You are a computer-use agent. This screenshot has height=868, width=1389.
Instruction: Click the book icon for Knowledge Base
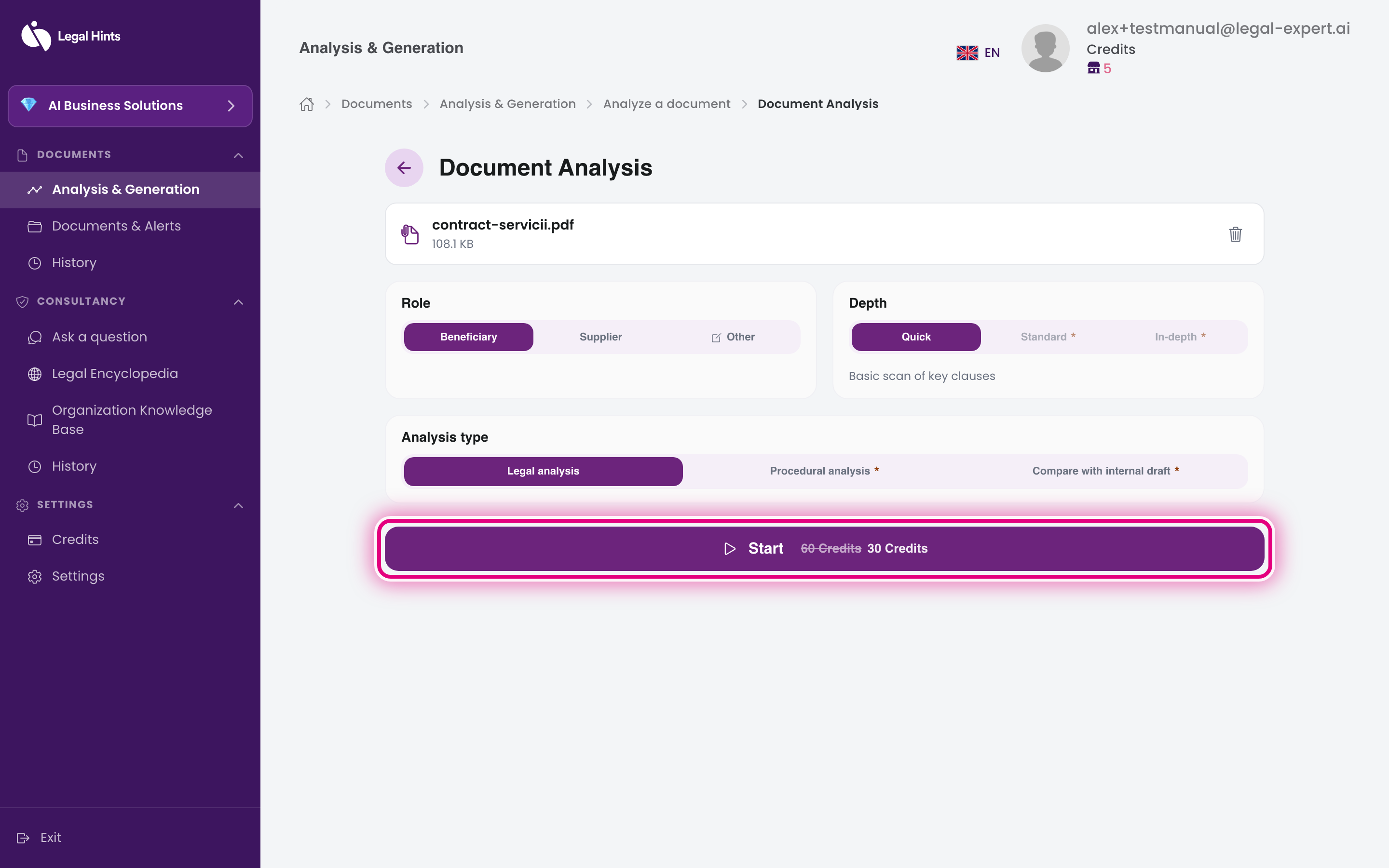[35, 420]
